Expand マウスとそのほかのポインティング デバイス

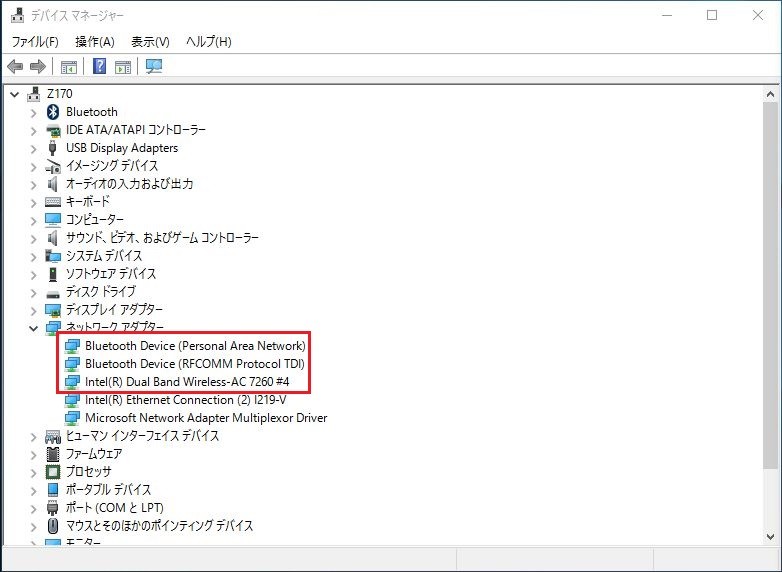pyautogui.click(x=33, y=526)
